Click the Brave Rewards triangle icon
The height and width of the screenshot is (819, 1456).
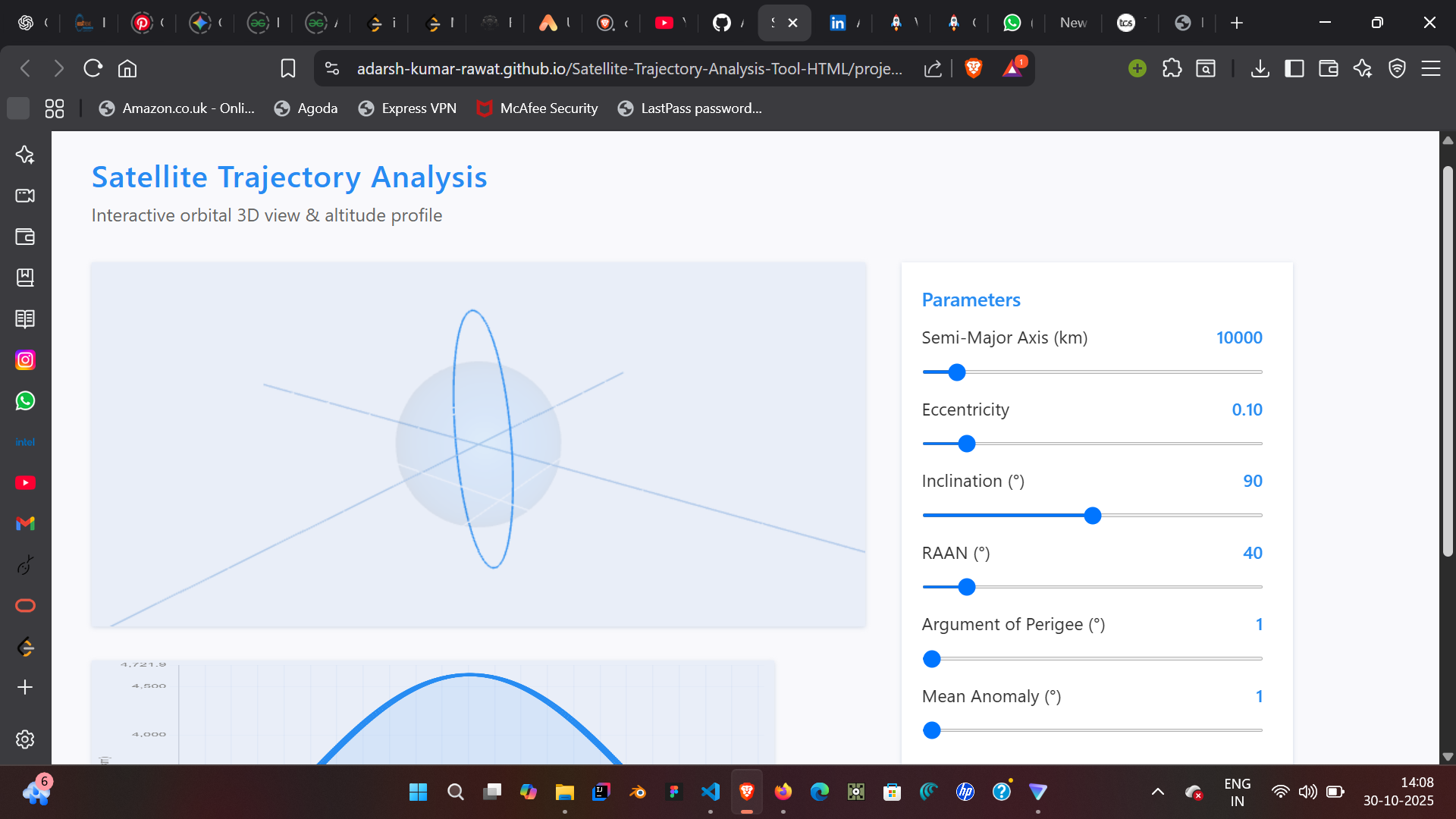[x=1012, y=68]
